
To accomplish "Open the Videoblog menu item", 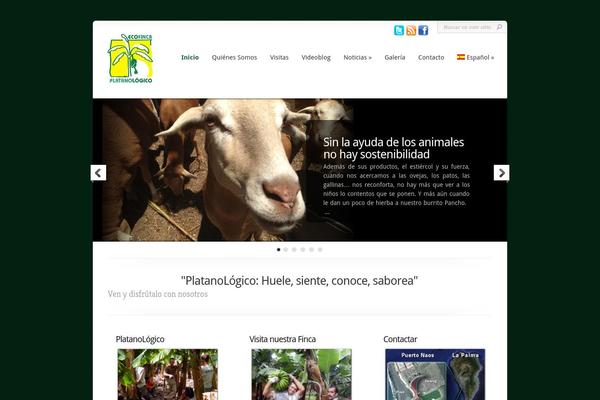I will pyautogui.click(x=316, y=57).
